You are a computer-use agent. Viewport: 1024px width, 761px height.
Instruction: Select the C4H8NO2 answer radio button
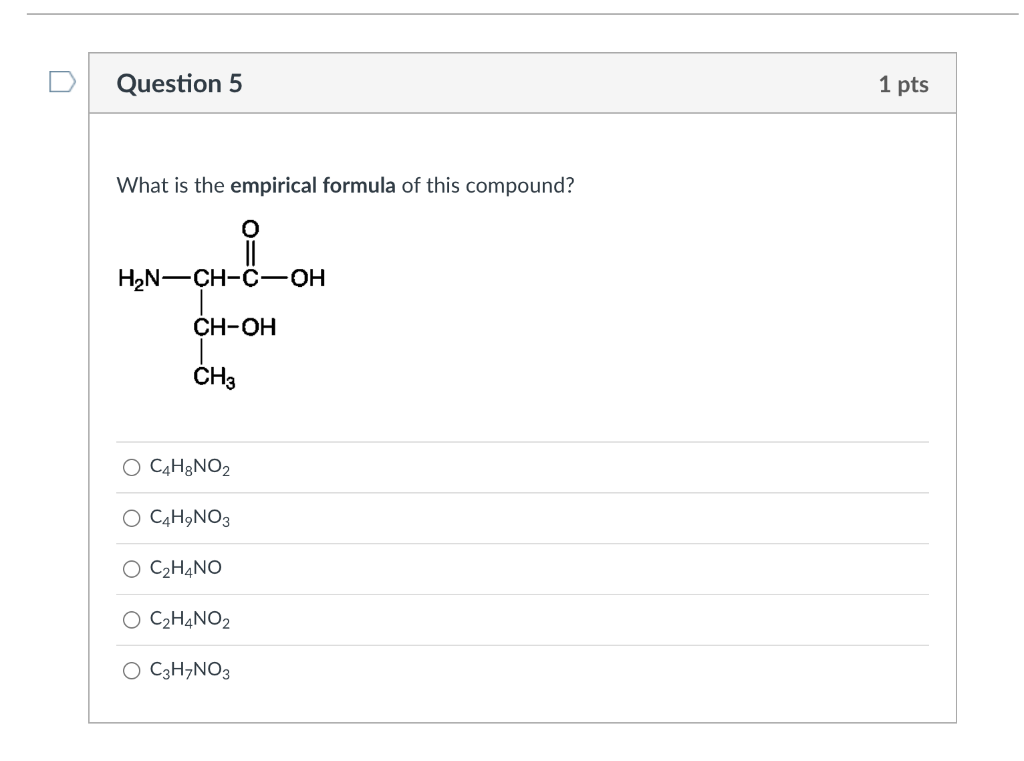point(130,465)
